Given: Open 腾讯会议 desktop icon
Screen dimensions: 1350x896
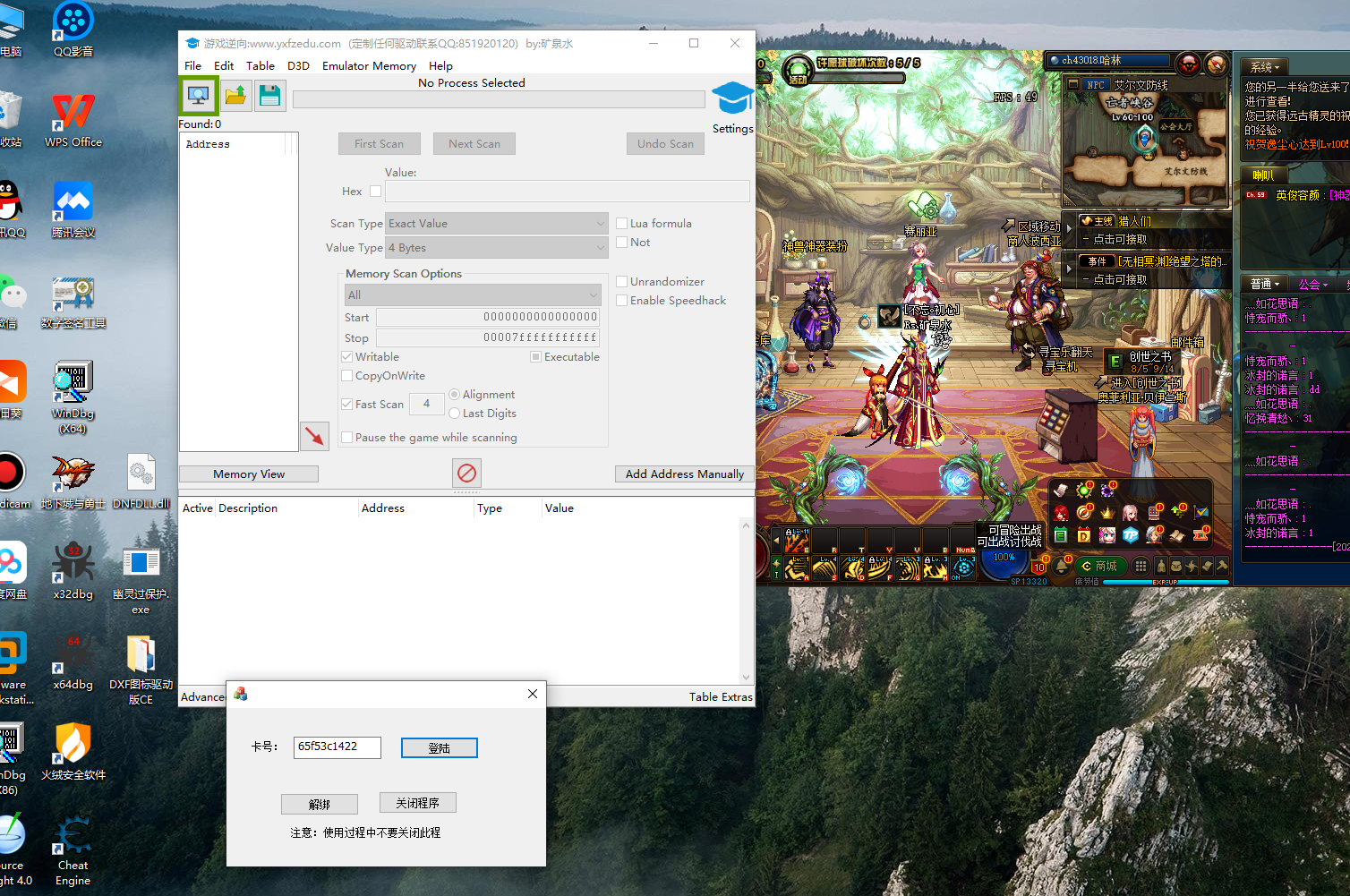Looking at the screenshot, I should (x=73, y=210).
